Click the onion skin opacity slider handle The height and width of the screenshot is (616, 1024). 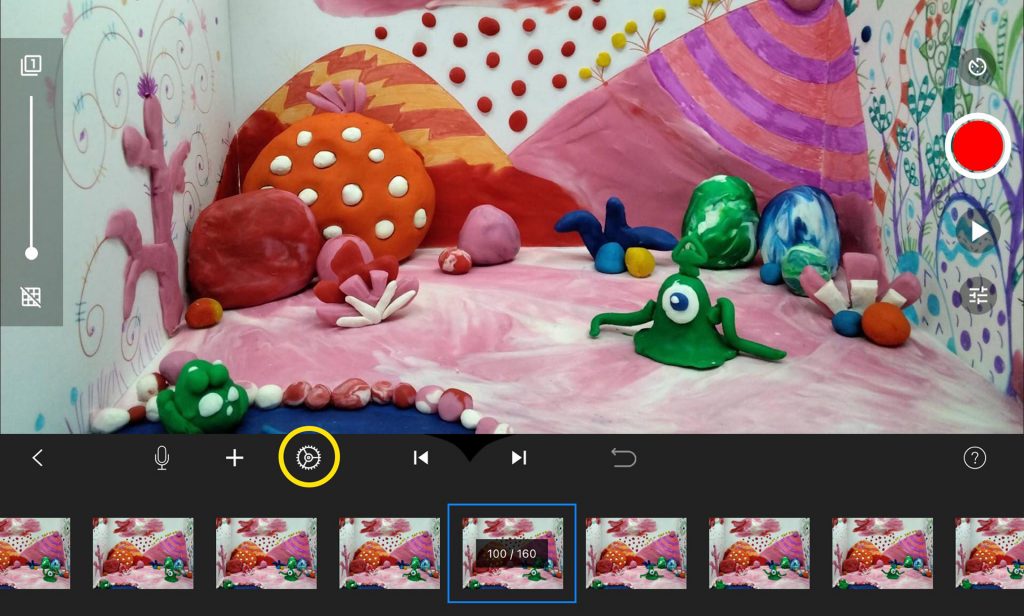[x=31, y=253]
